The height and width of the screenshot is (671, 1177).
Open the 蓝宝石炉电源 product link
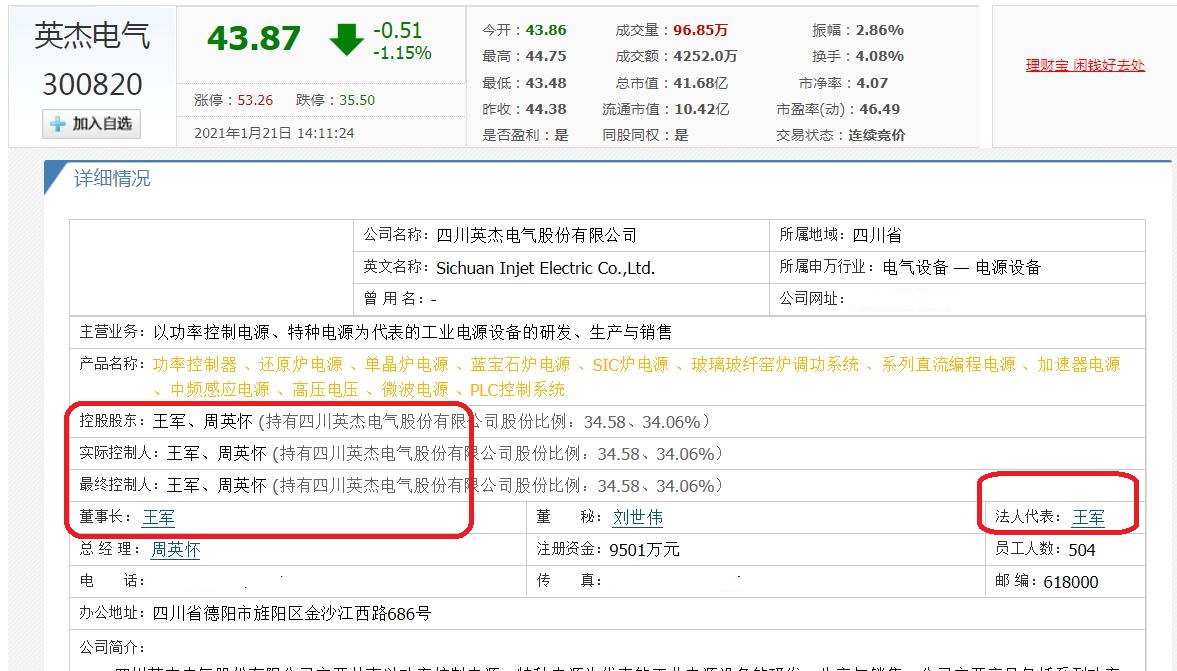[x=520, y=365]
